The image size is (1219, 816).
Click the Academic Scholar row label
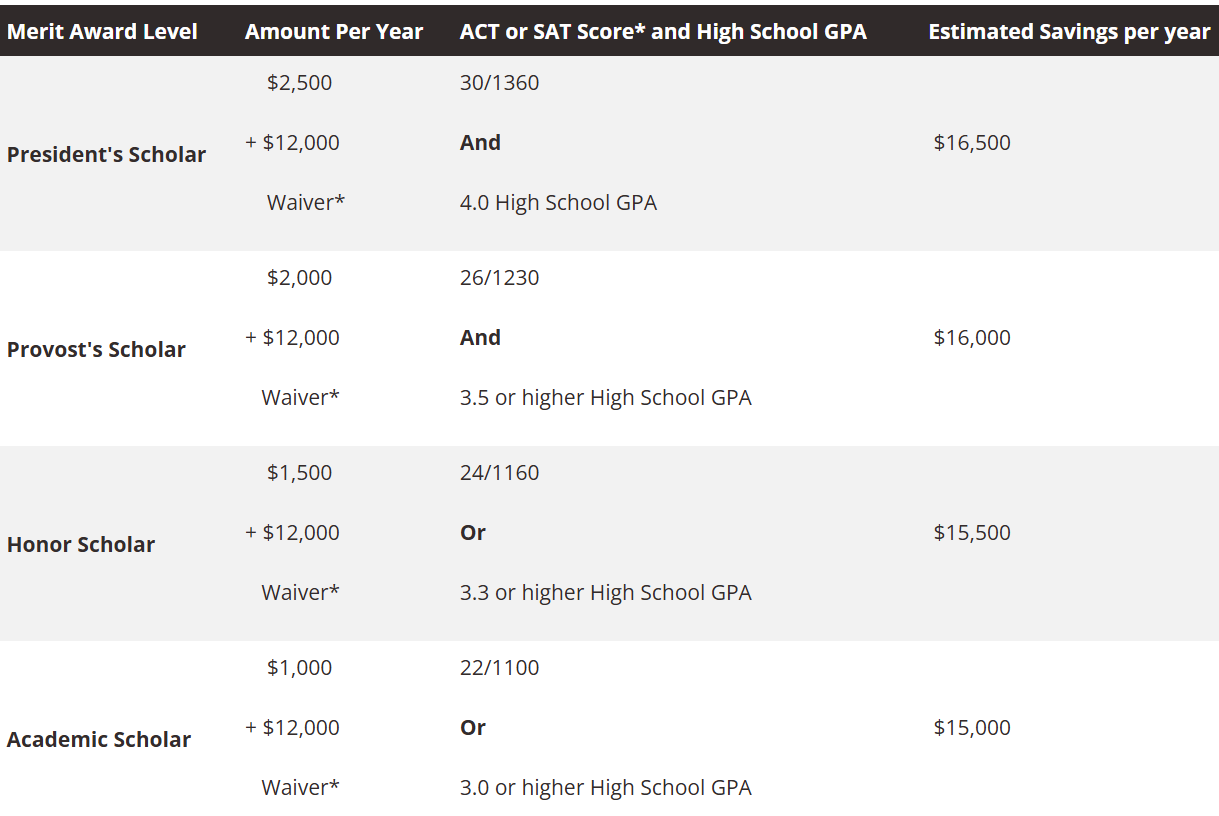99,739
